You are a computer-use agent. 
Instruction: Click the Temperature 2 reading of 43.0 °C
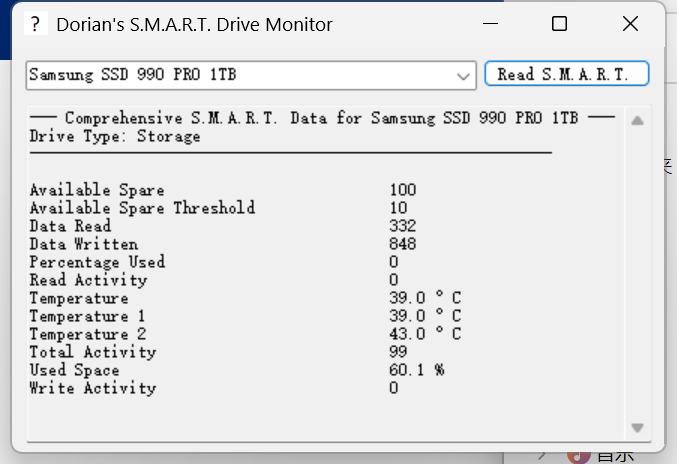[425, 334]
